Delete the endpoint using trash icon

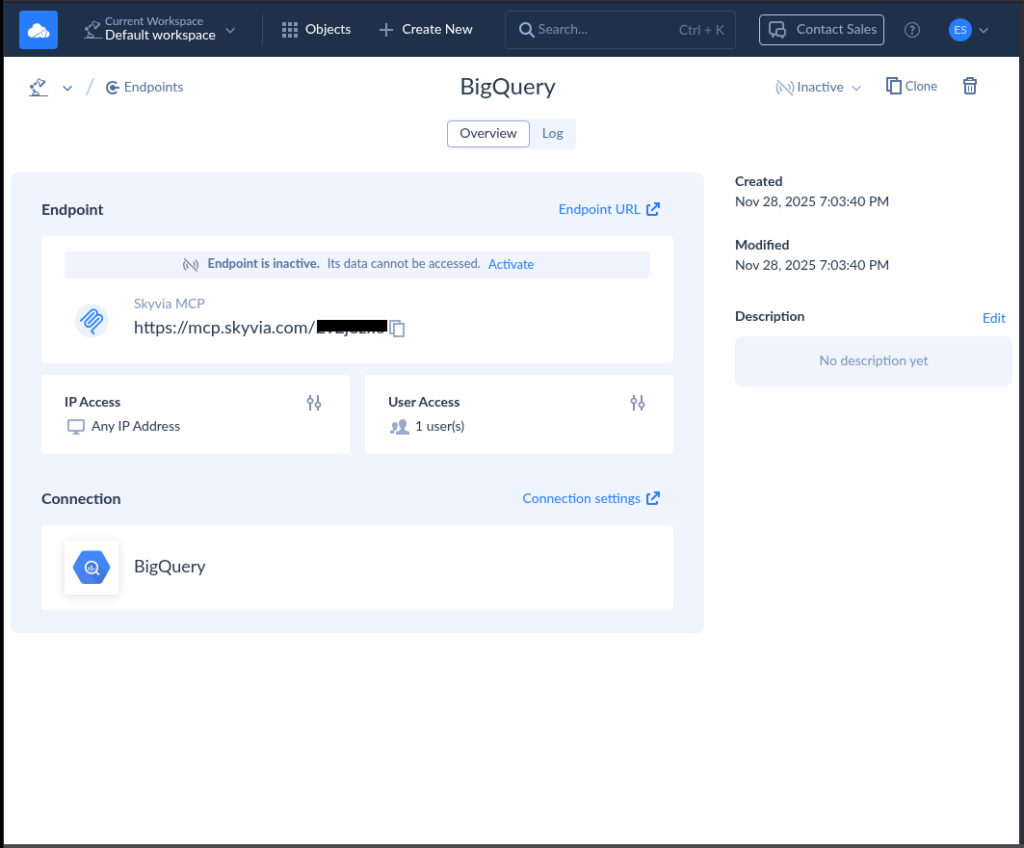pyautogui.click(x=969, y=86)
